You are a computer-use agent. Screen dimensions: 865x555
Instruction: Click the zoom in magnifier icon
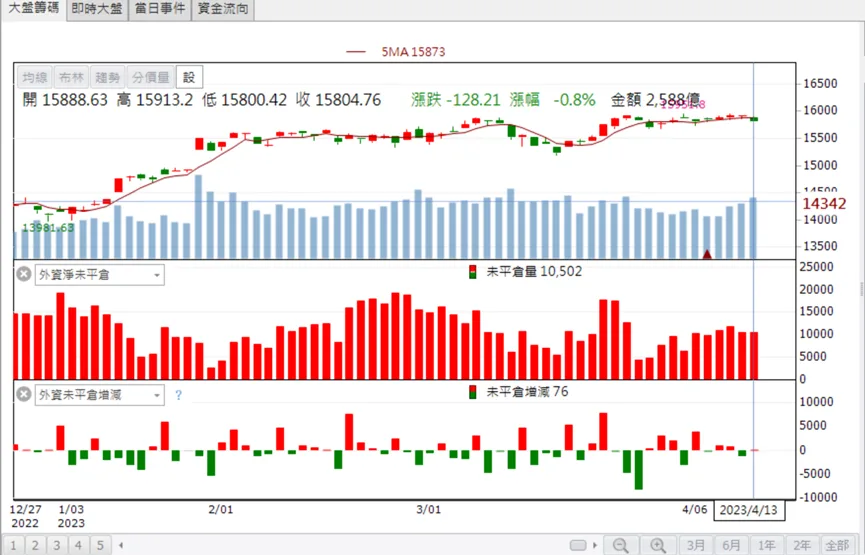tap(658, 546)
